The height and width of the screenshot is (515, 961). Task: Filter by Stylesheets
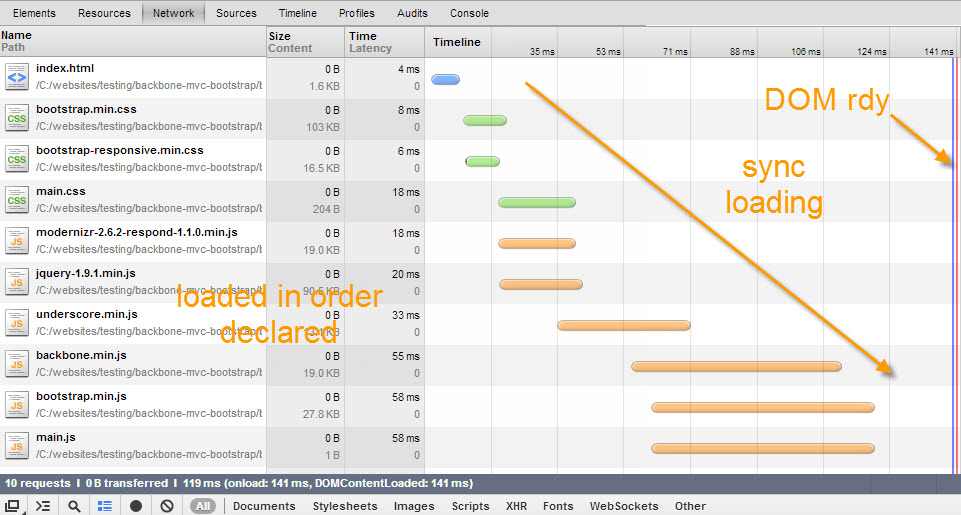345,506
